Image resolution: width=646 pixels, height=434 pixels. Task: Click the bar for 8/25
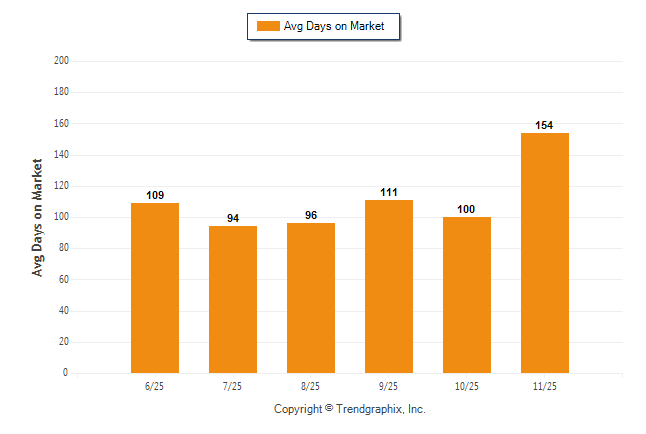311,298
